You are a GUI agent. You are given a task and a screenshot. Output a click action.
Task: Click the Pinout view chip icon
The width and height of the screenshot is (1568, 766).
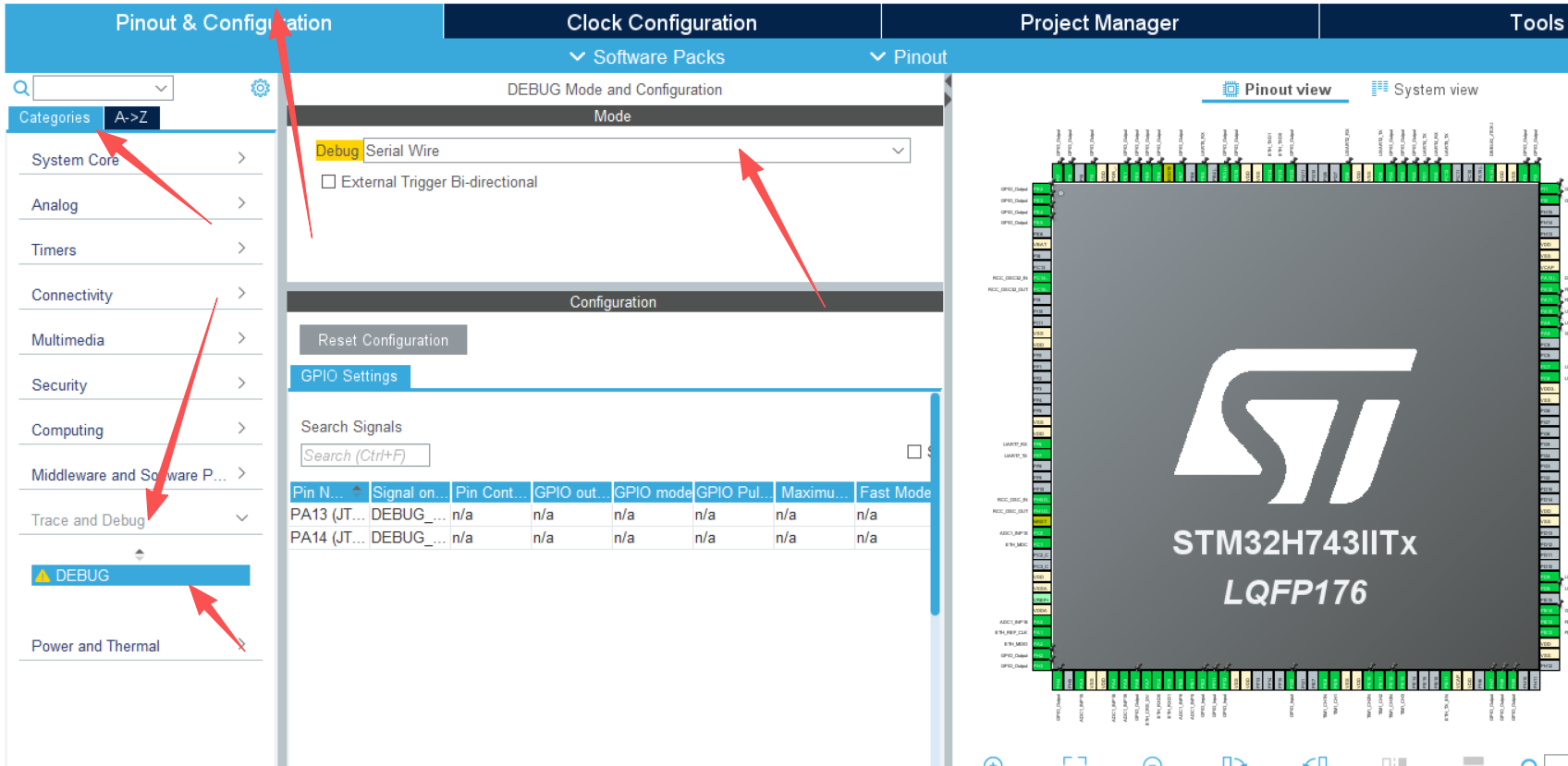coord(1231,90)
